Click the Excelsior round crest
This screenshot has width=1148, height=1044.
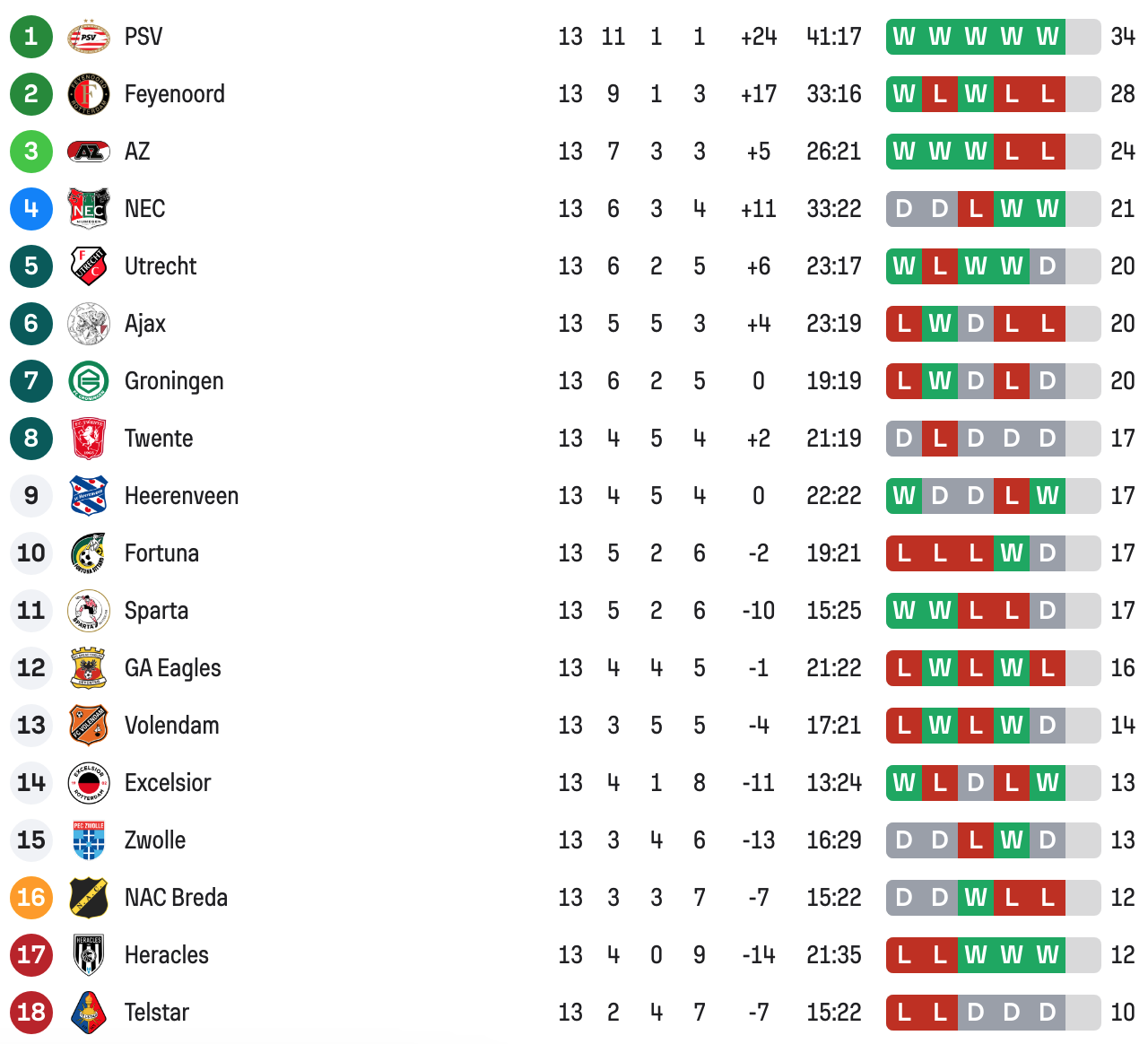[88, 783]
